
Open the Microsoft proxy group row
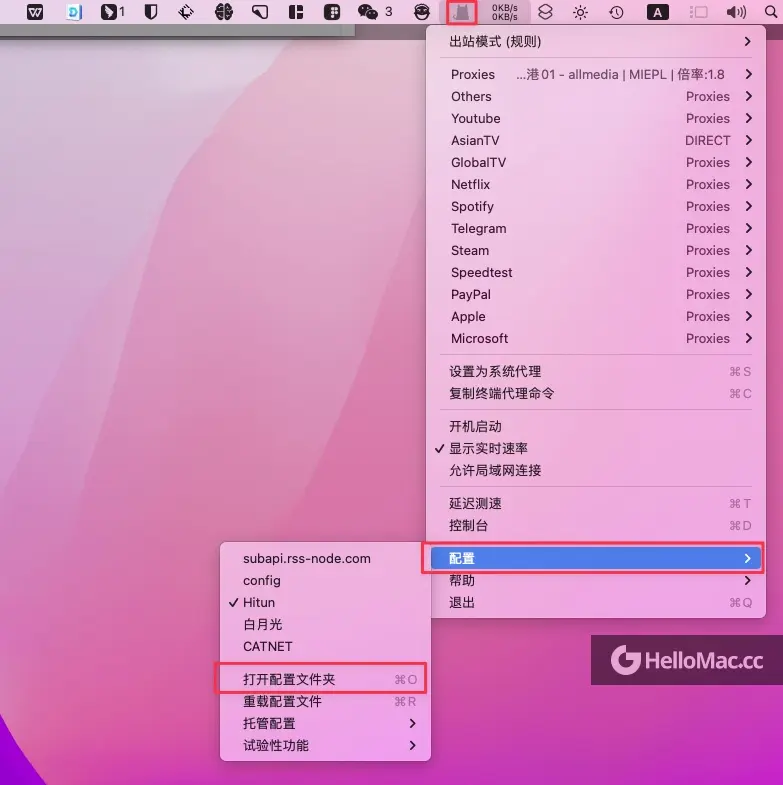(x=596, y=339)
